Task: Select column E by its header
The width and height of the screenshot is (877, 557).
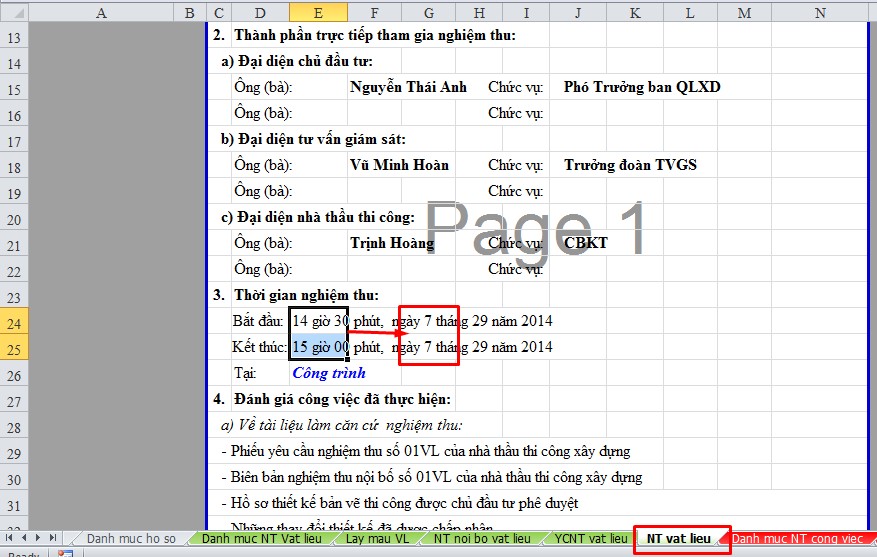Action: 317,12
